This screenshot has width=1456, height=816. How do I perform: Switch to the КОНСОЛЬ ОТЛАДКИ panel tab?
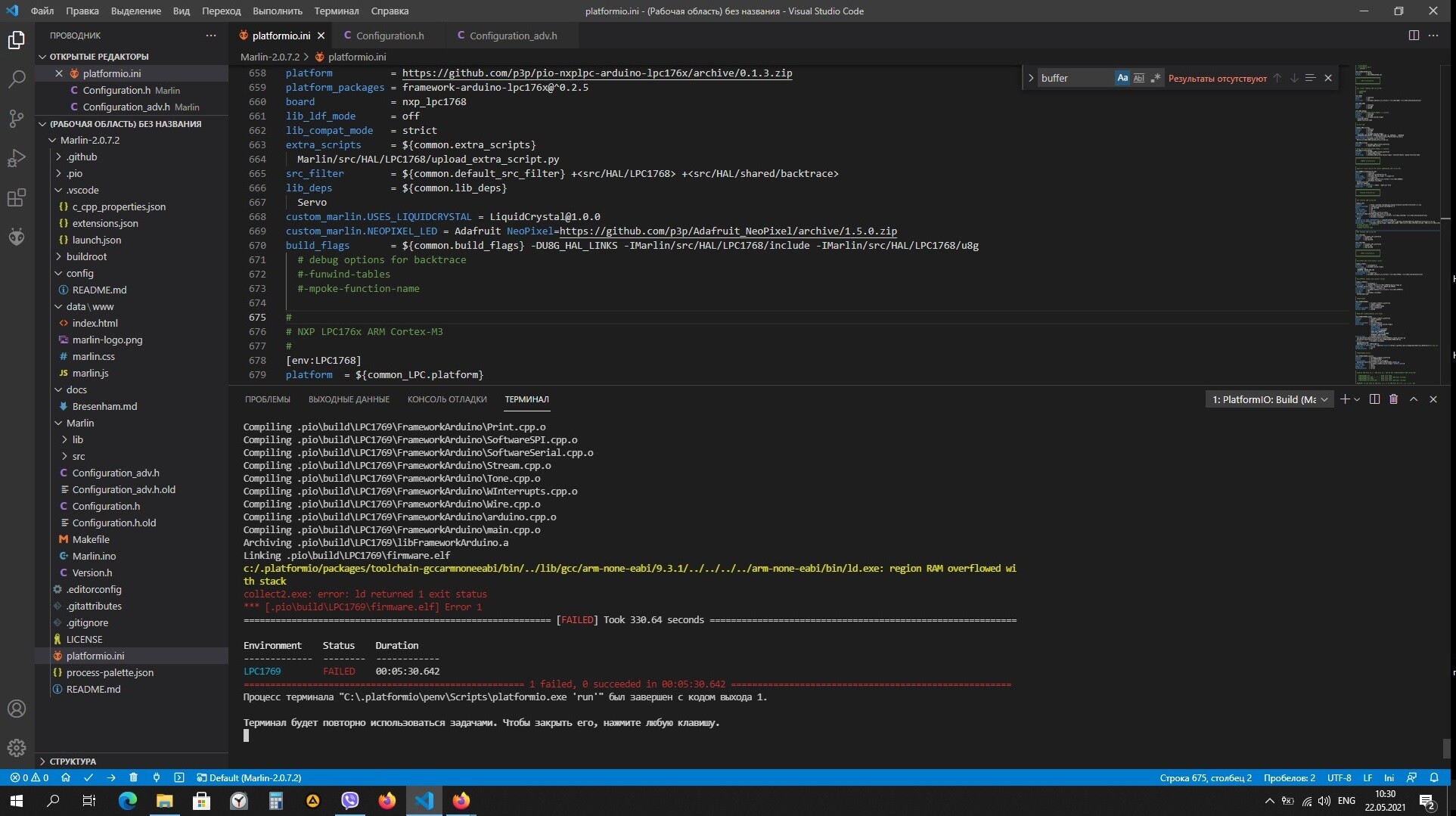[447, 399]
